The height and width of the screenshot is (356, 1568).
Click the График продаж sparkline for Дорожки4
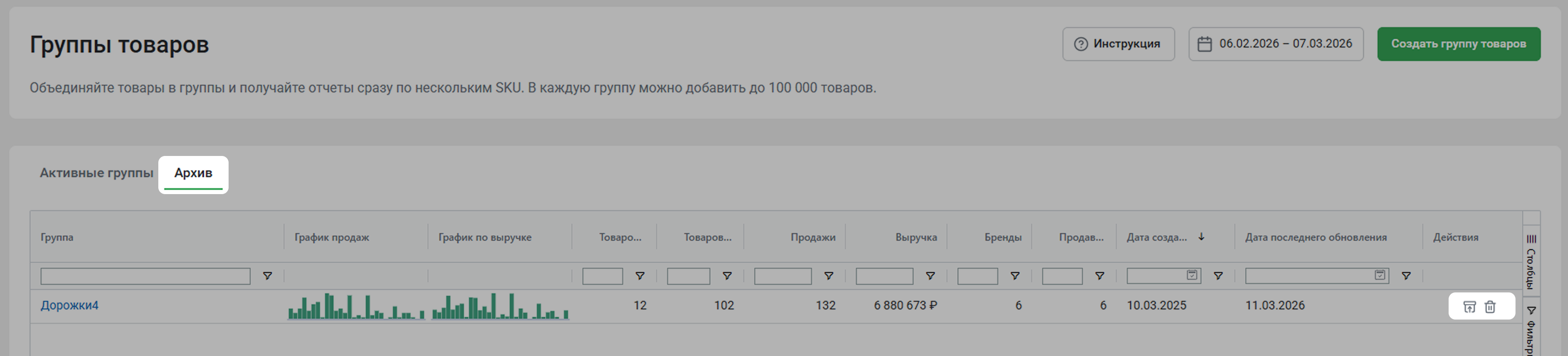tap(356, 306)
